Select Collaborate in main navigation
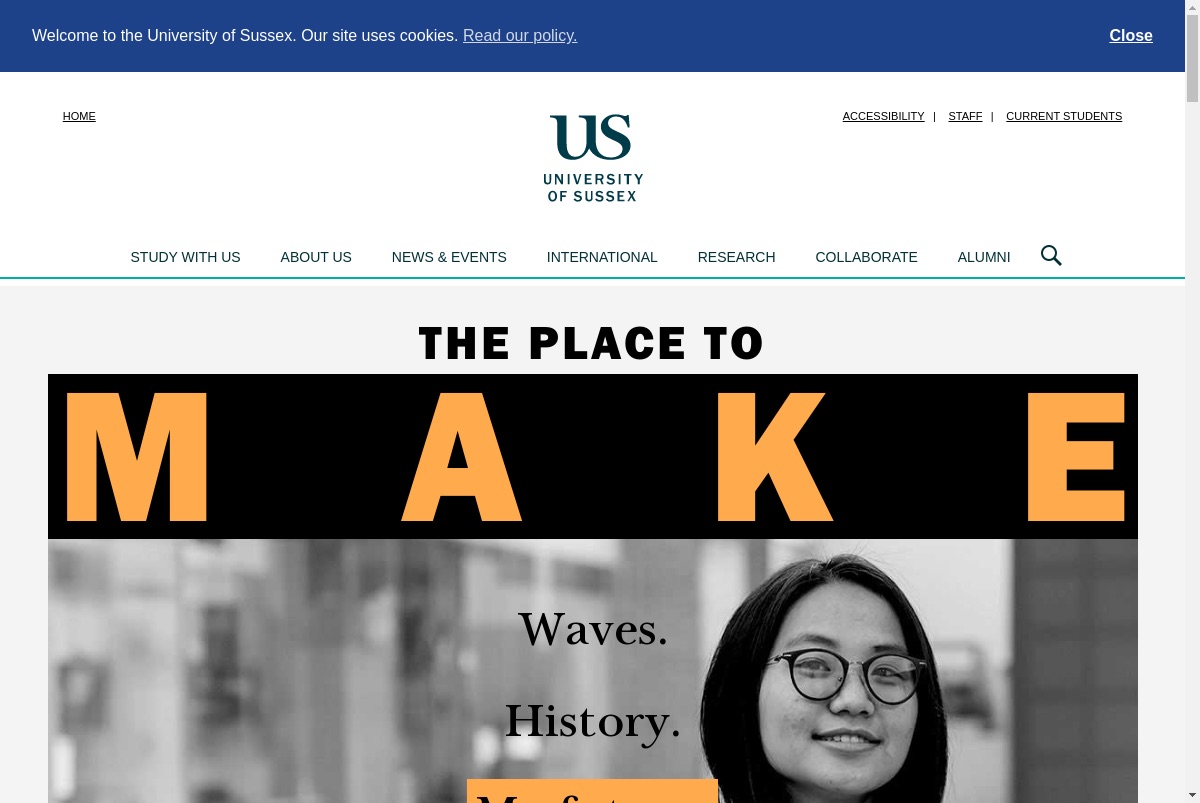Screen dimensions: 1200x803 866,257
